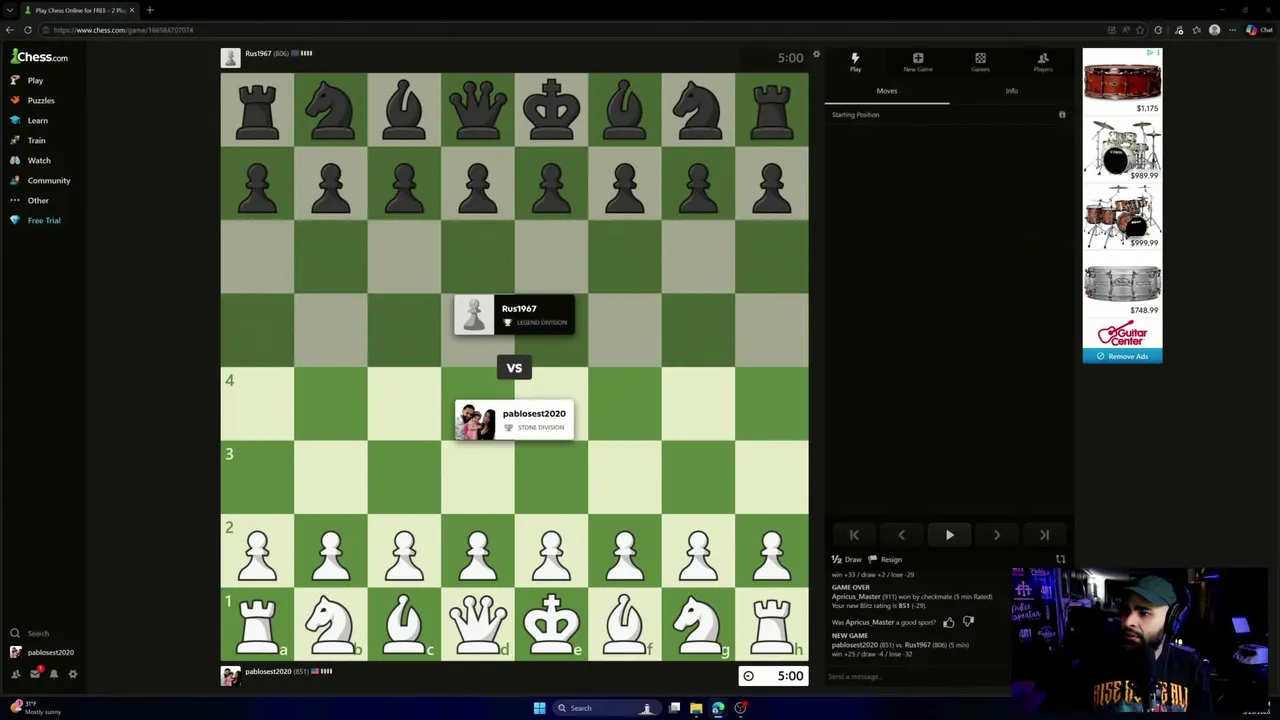Screen dimensions: 1280x720
Task: Click the Rus1967 versus card
Action: click(514, 315)
